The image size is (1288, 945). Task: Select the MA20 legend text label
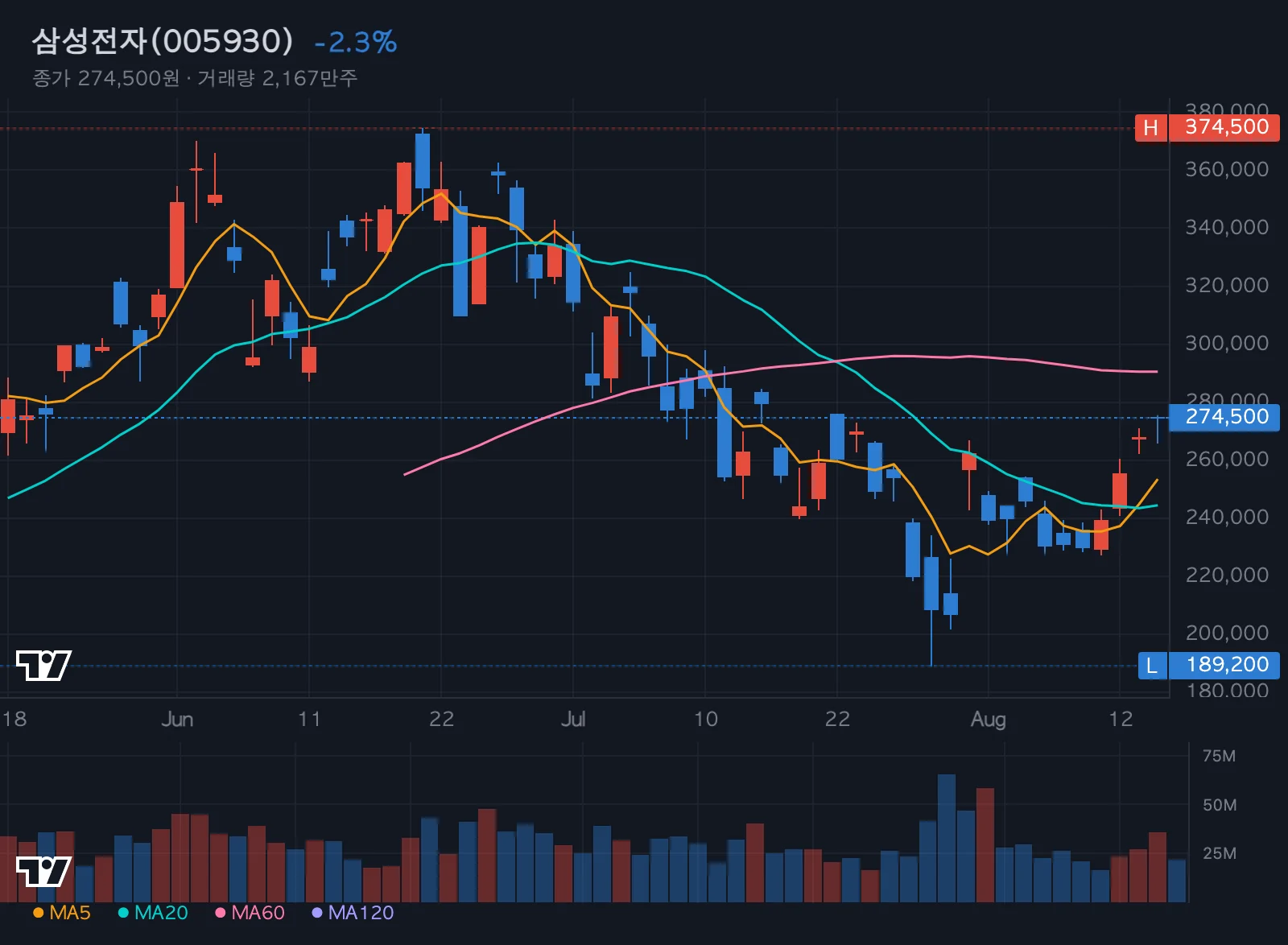pyautogui.click(x=161, y=913)
